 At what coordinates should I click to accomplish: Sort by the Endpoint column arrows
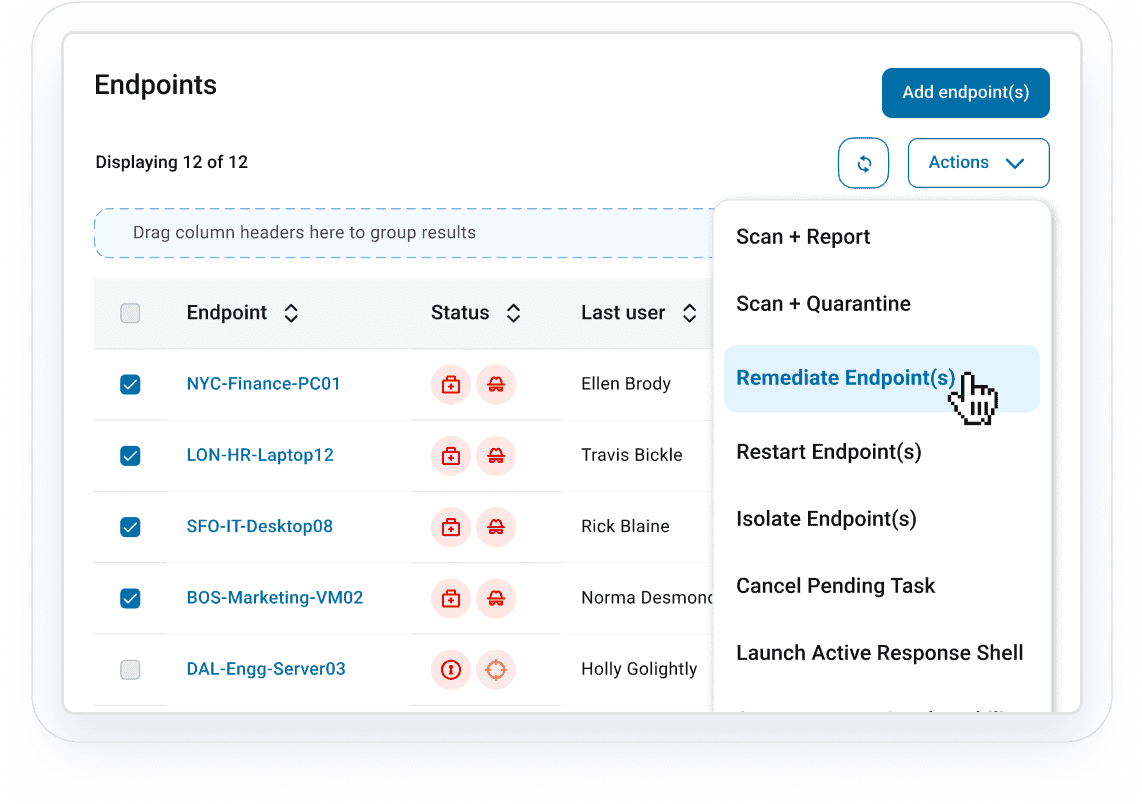tap(291, 313)
